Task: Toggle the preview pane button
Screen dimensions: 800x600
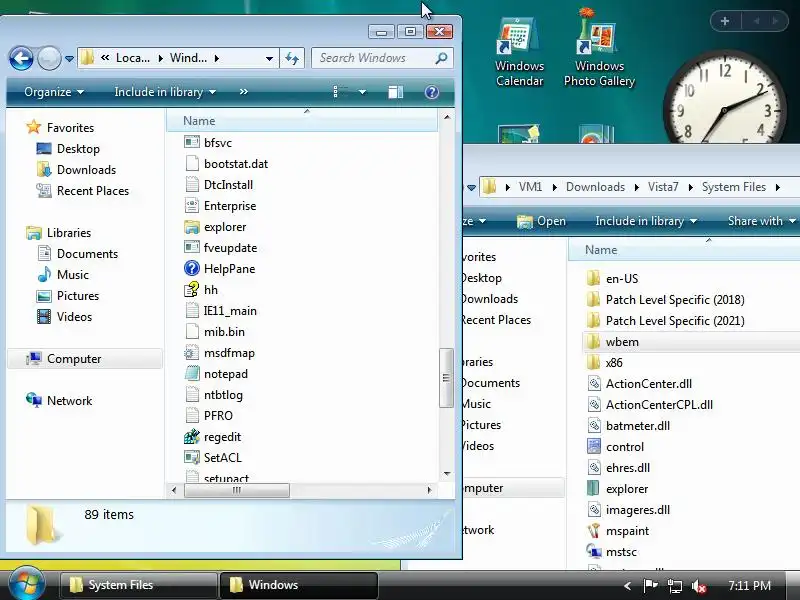Action: coord(395,92)
